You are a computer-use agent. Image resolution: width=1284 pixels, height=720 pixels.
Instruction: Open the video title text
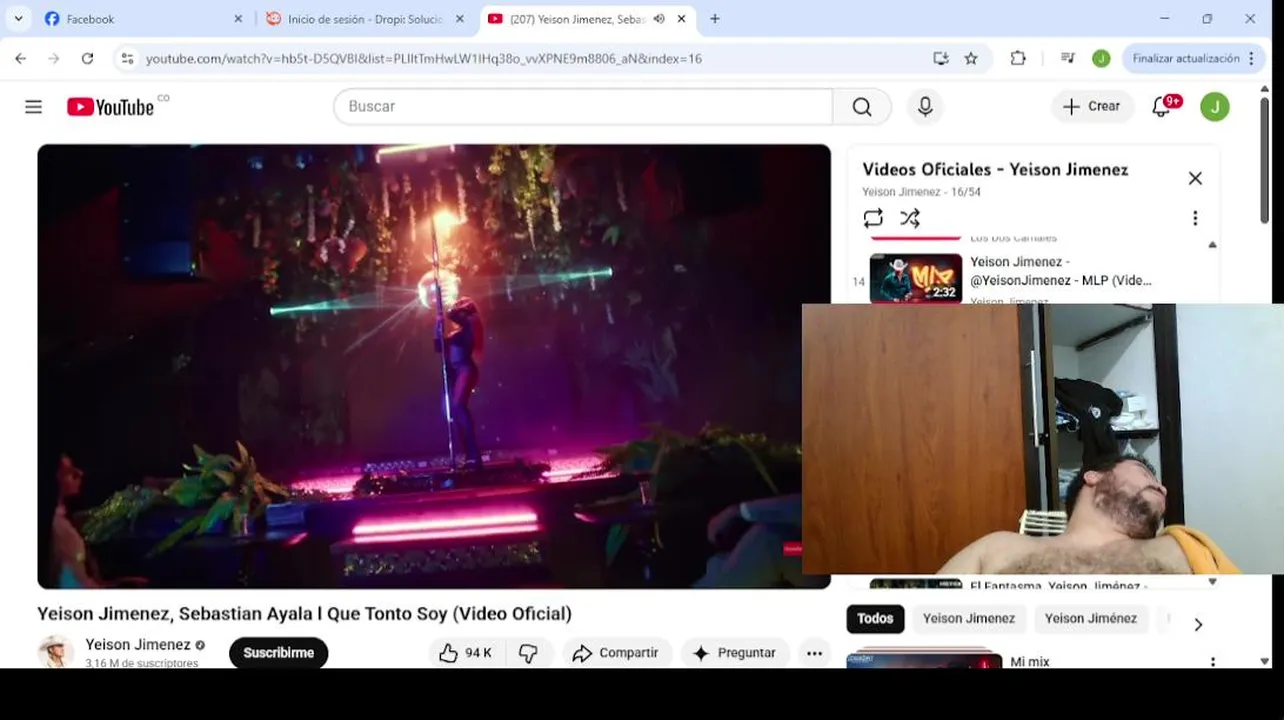pos(305,614)
